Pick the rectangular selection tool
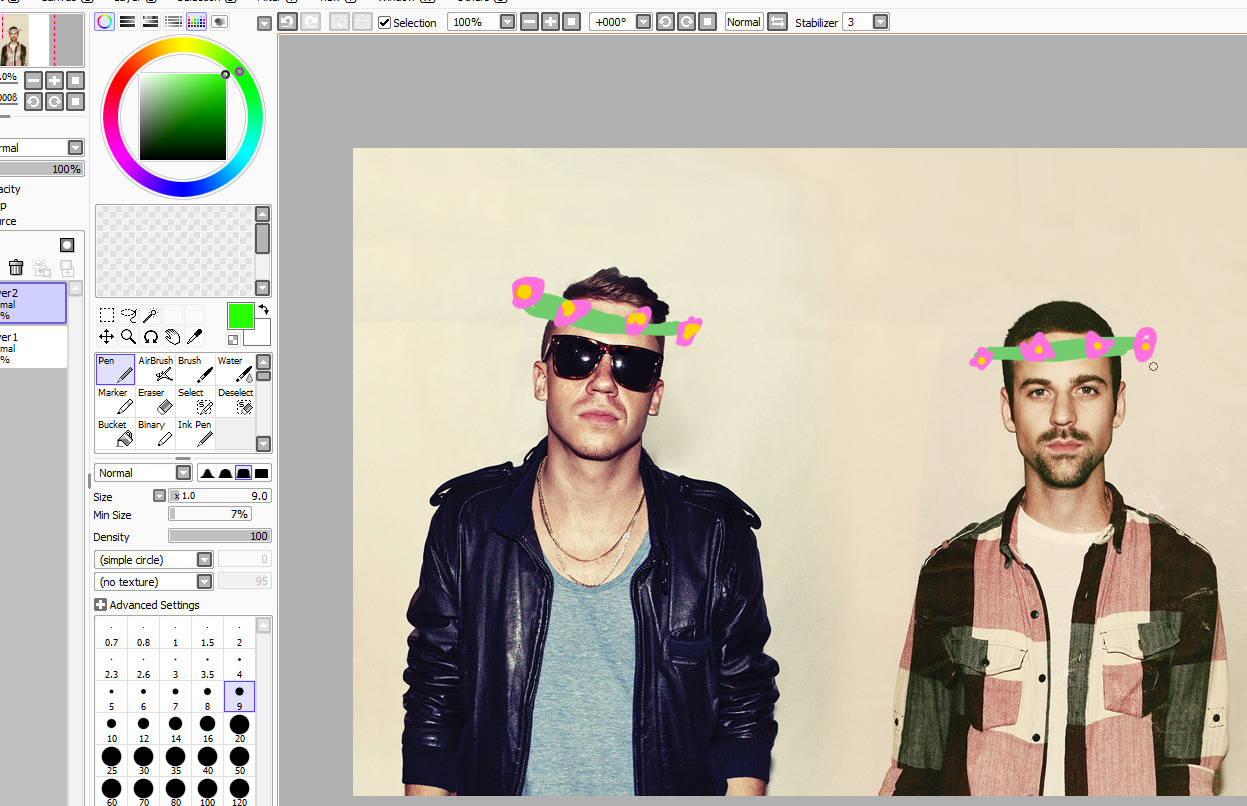The height and width of the screenshot is (806, 1247). 106,315
